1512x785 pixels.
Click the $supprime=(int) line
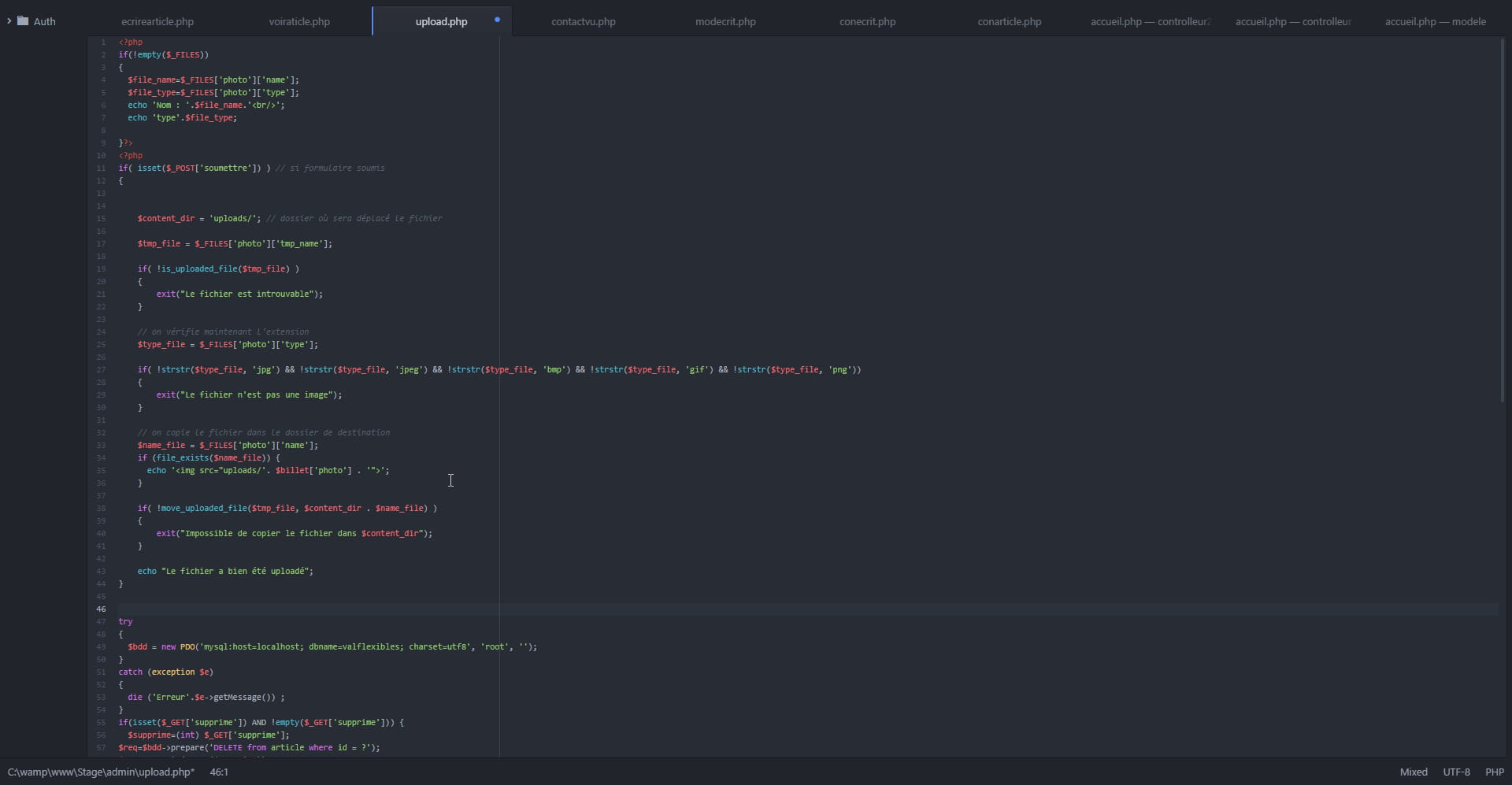click(209, 735)
